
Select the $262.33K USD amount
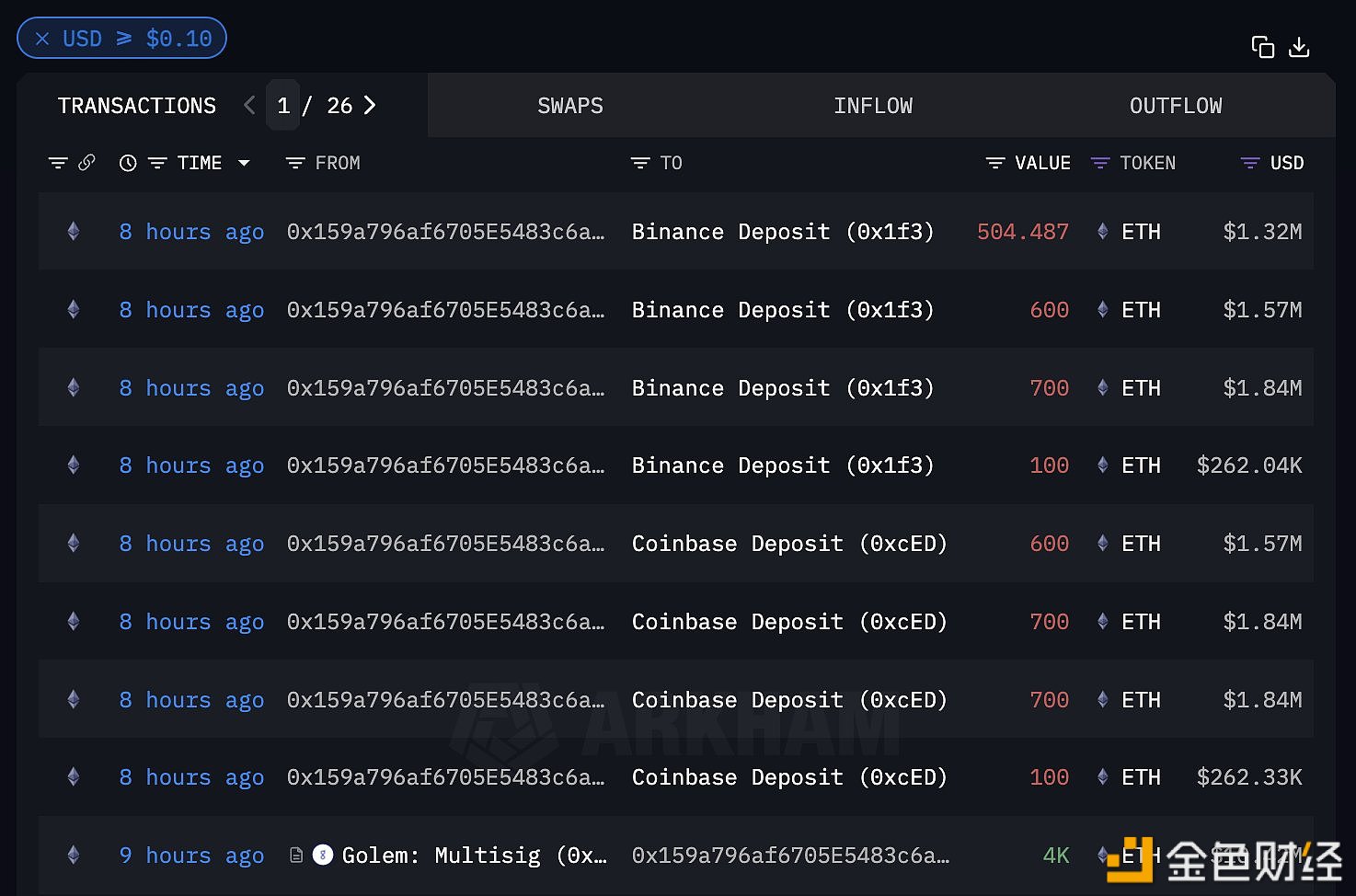click(x=1249, y=777)
